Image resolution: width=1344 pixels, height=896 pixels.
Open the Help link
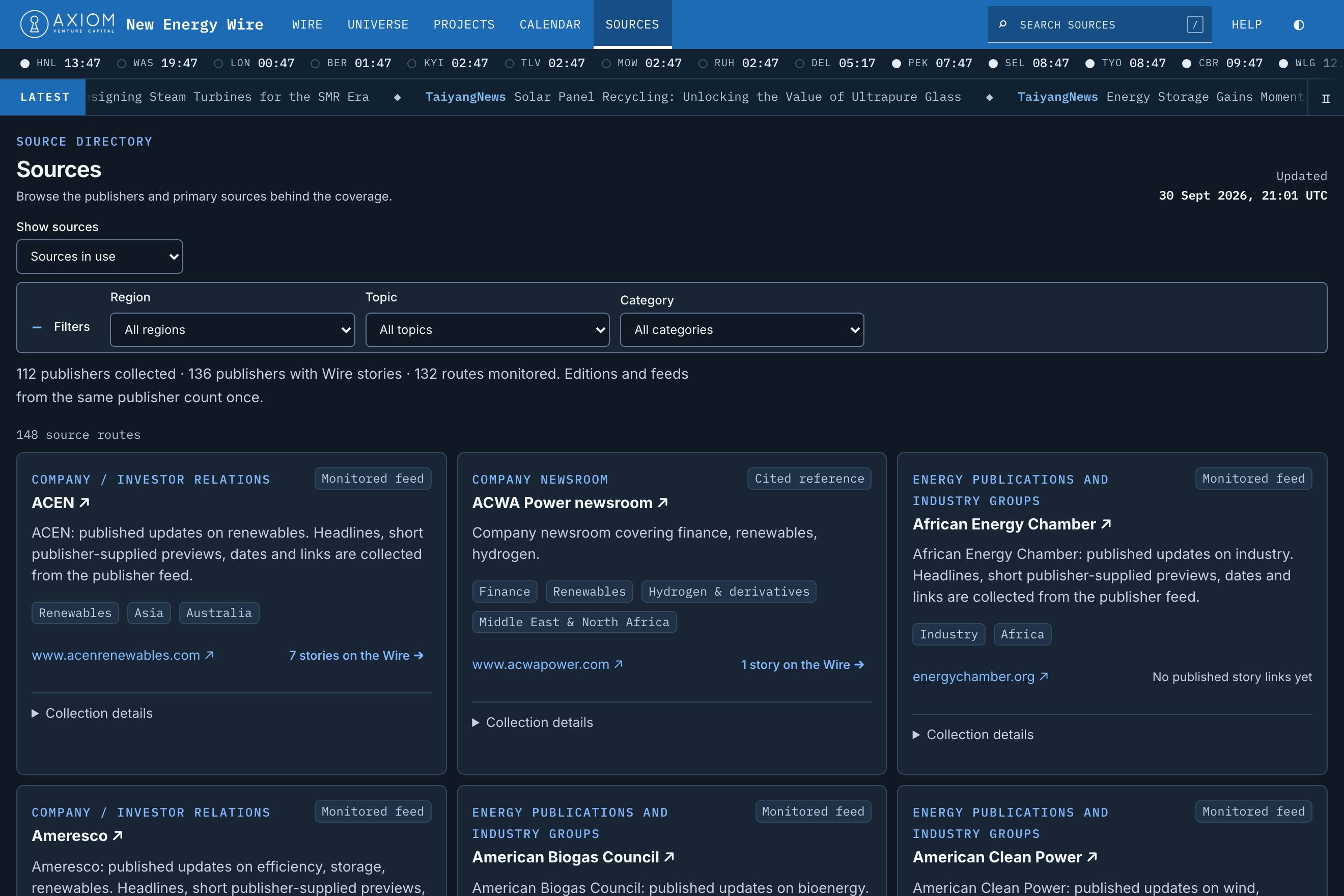pyautogui.click(x=1246, y=24)
